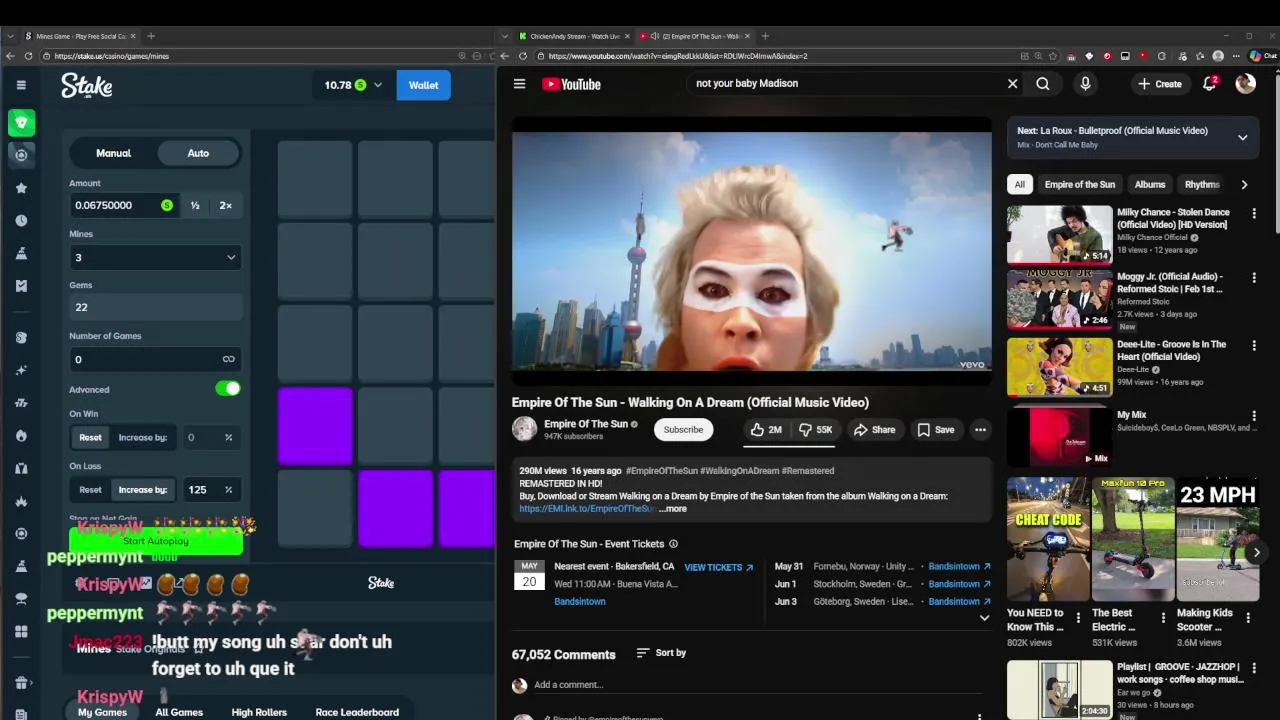Open Milky Chance Stolen Dance thumbnail
Screen dimensions: 1280x720
click(x=1059, y=235)
